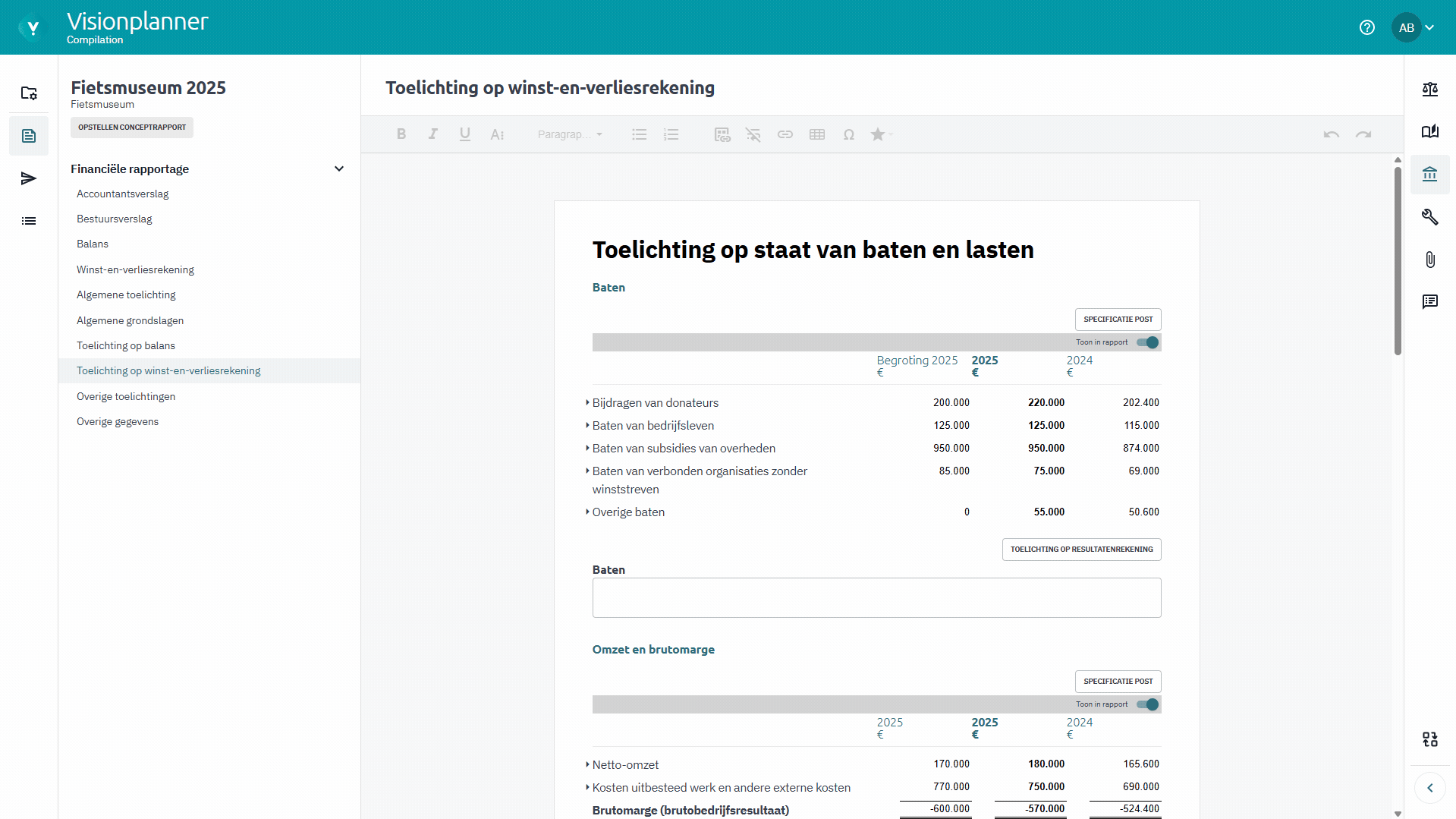Toggle 'Toon in rapport' for the Baten table
The image size is (1456, 819).
(1148, 342)
